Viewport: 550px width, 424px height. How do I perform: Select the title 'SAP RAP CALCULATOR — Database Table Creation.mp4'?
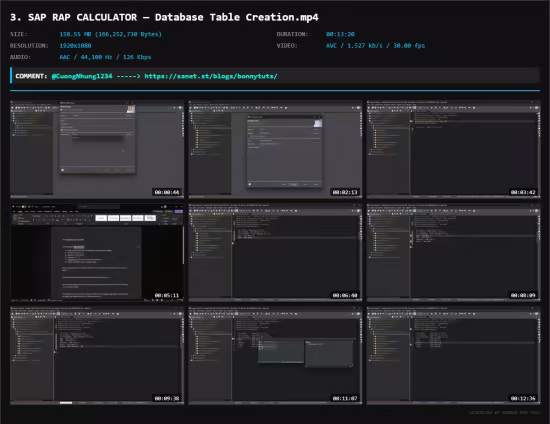click(173, 17)
